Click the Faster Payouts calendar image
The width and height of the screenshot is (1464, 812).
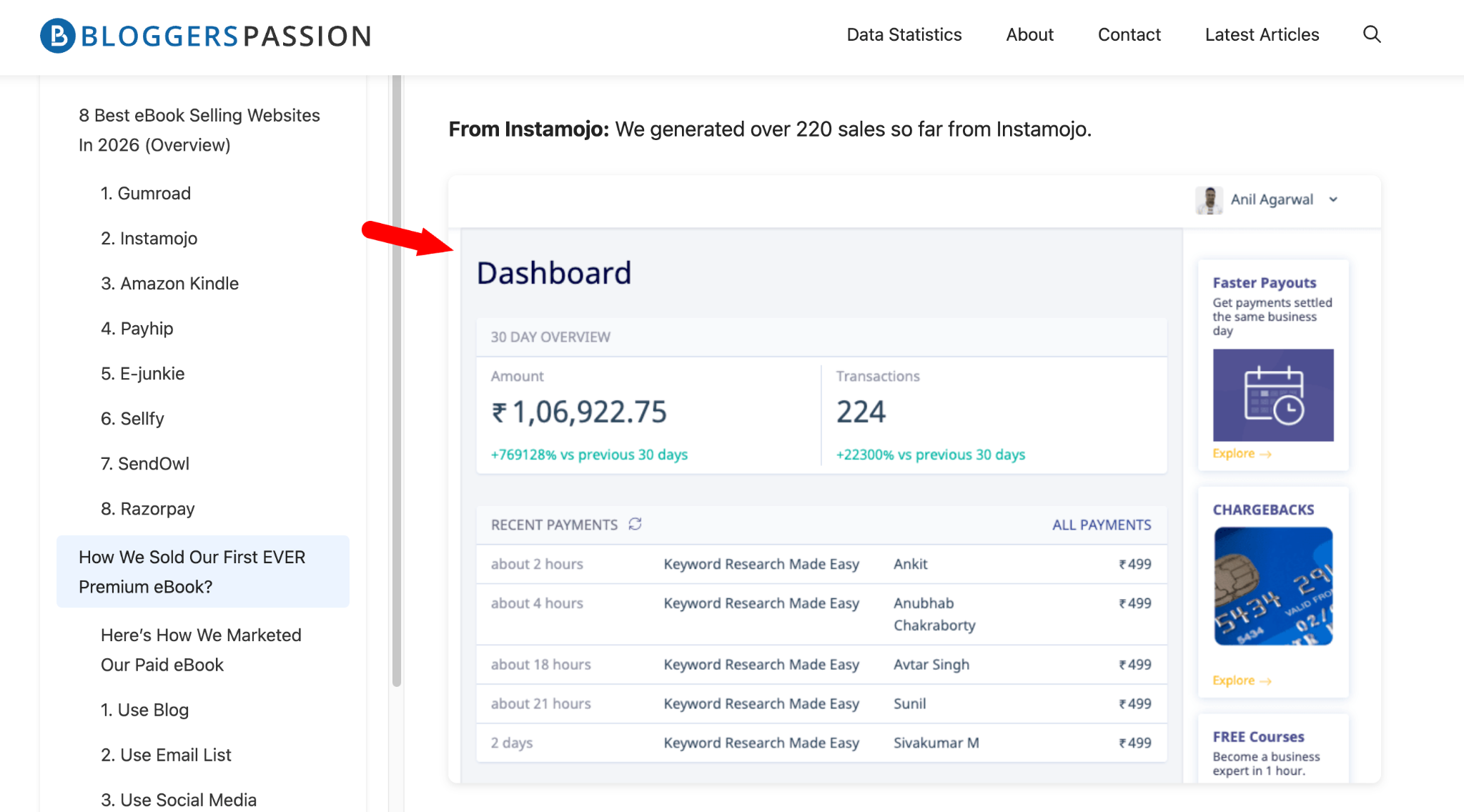[x=1273, y=395]
